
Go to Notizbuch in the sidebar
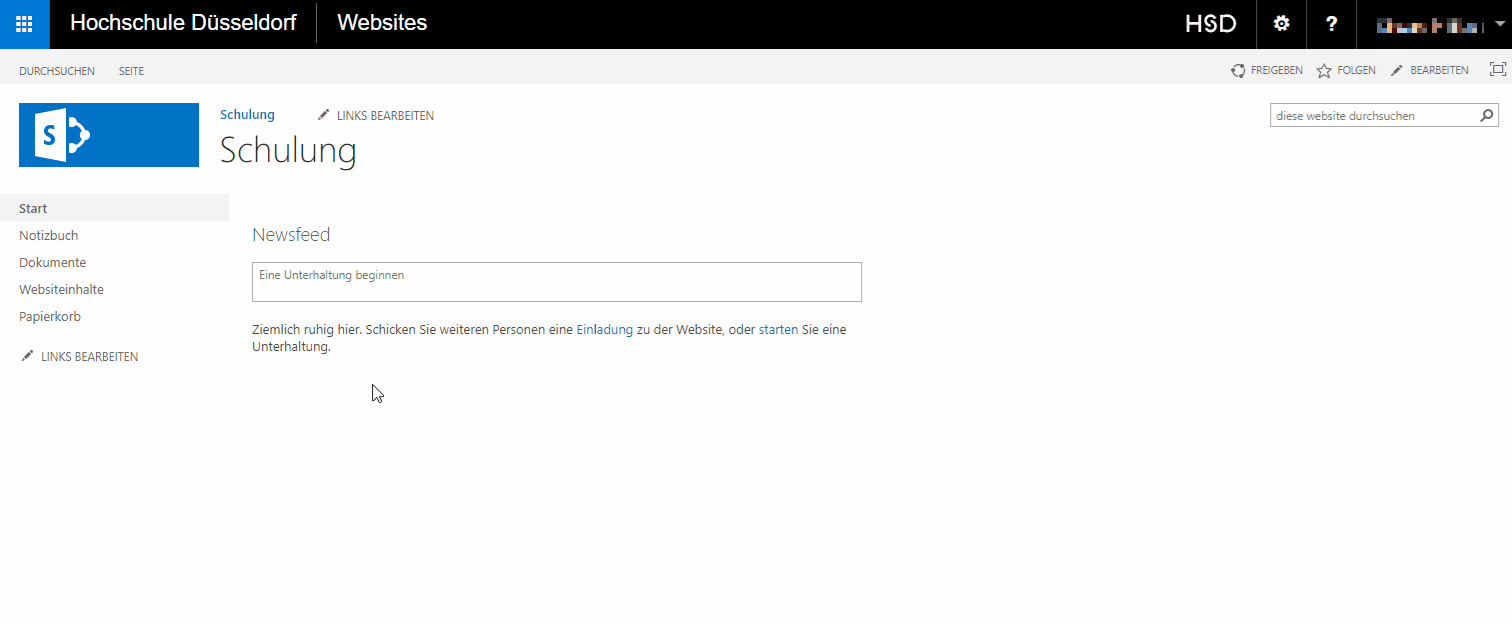[x=49, y=236]
